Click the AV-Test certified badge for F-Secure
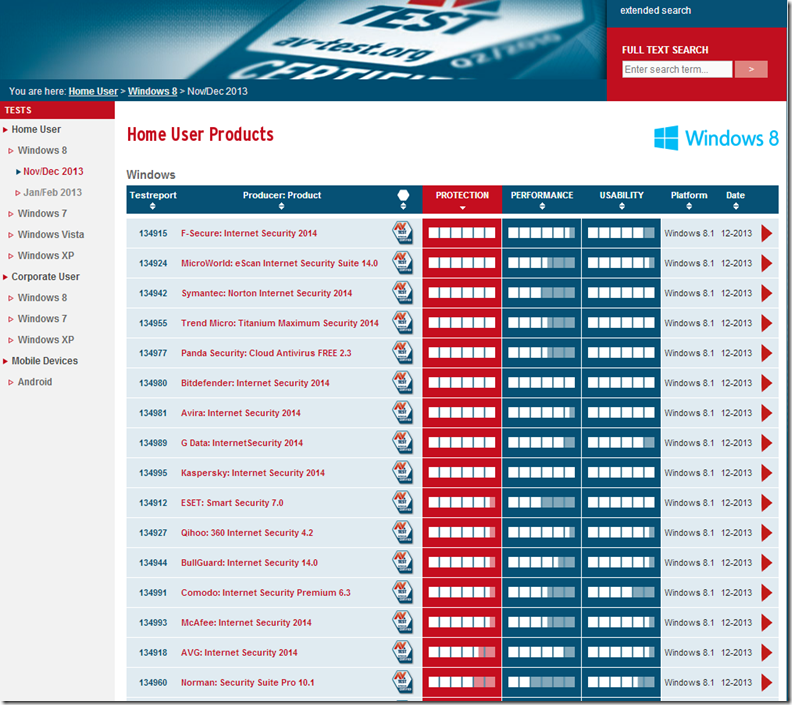 click(403, 233)
